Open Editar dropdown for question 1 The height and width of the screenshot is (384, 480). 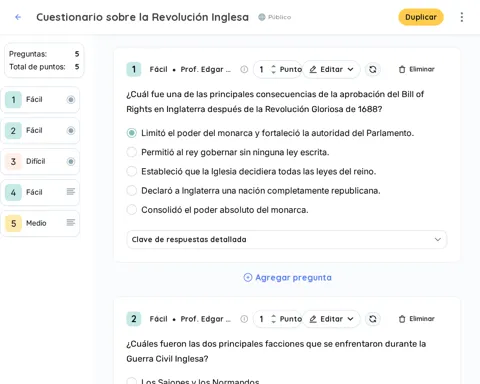coord(331,69)
